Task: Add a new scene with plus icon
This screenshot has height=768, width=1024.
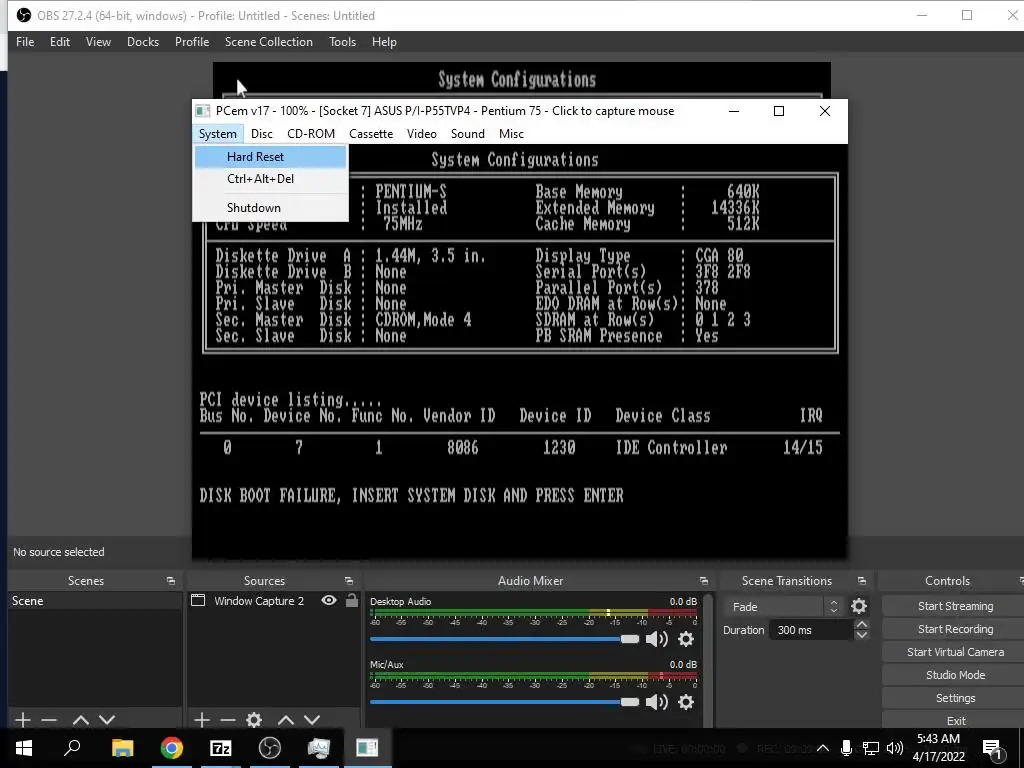Action: click(x=23, y=720)
